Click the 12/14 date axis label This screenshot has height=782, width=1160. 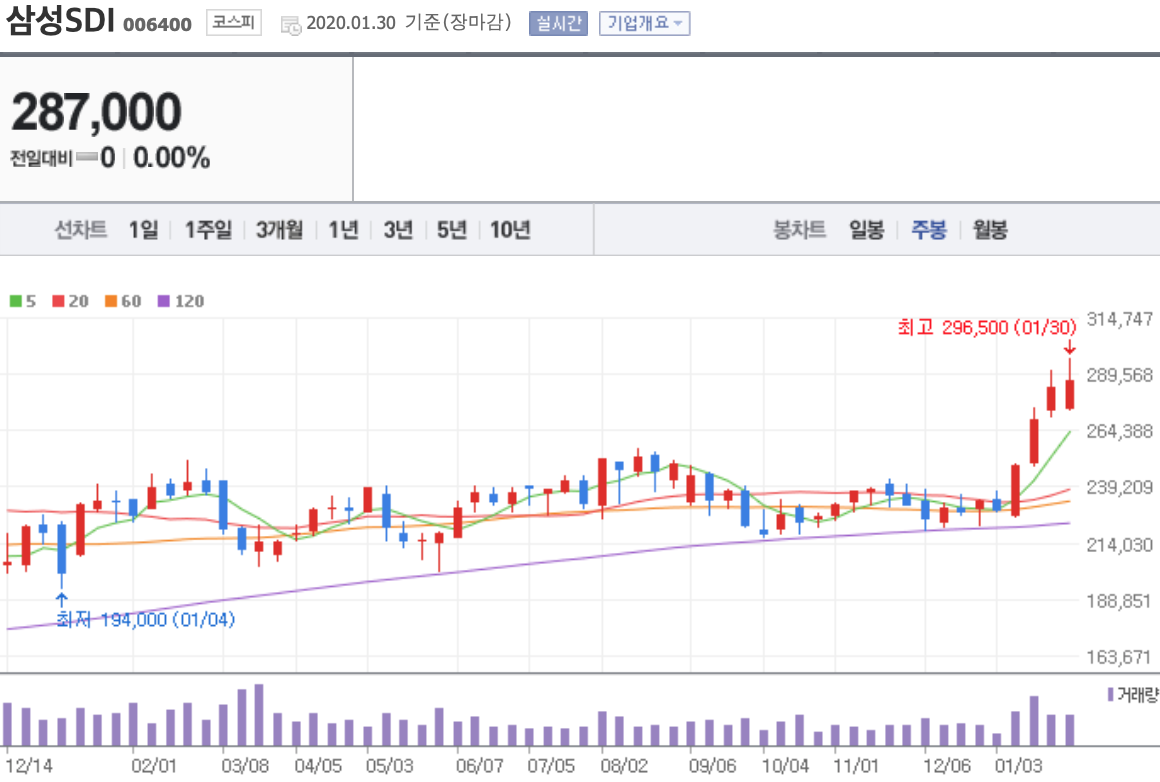tap(29, 766)
